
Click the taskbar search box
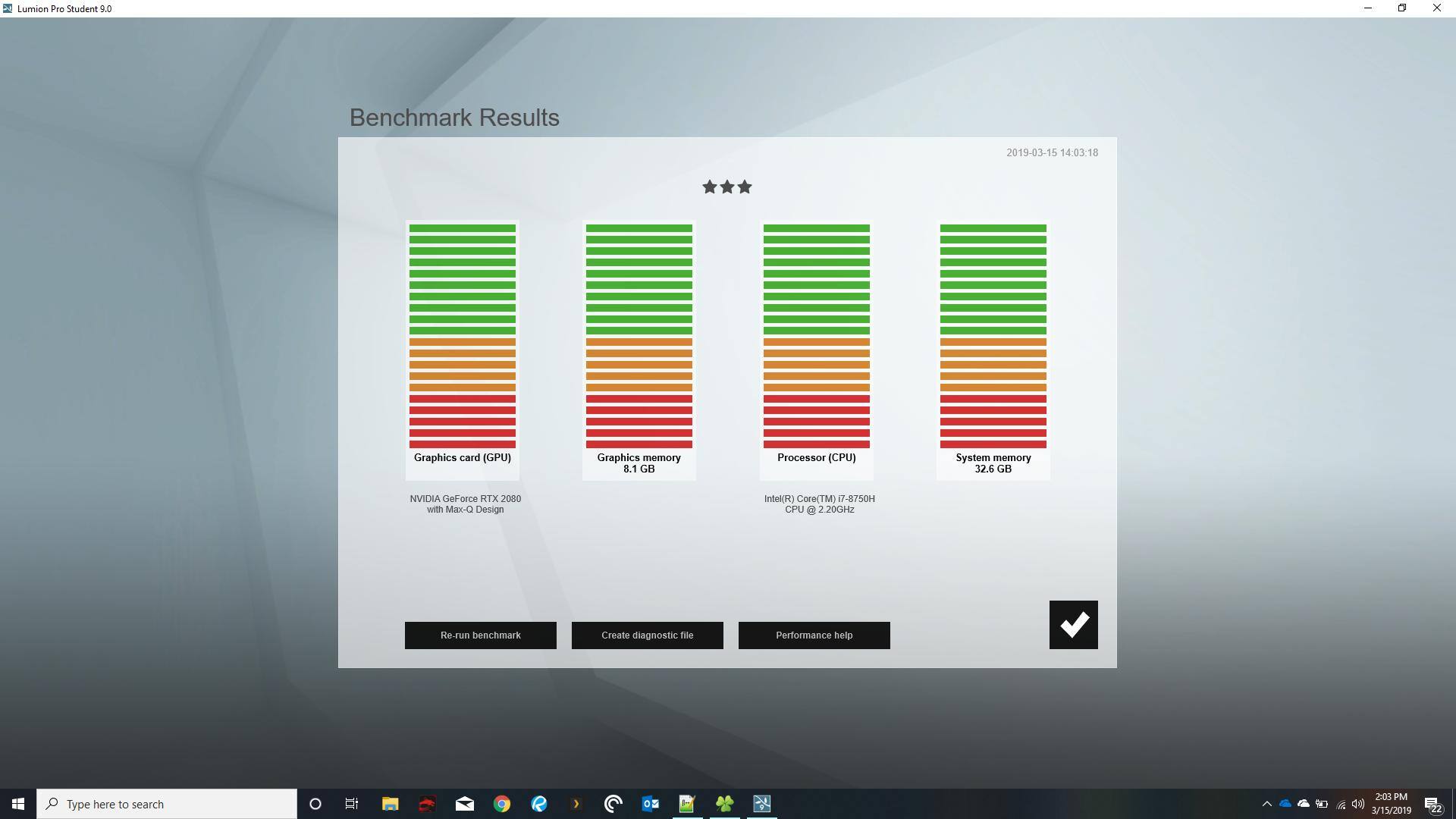tap(167, 804)
